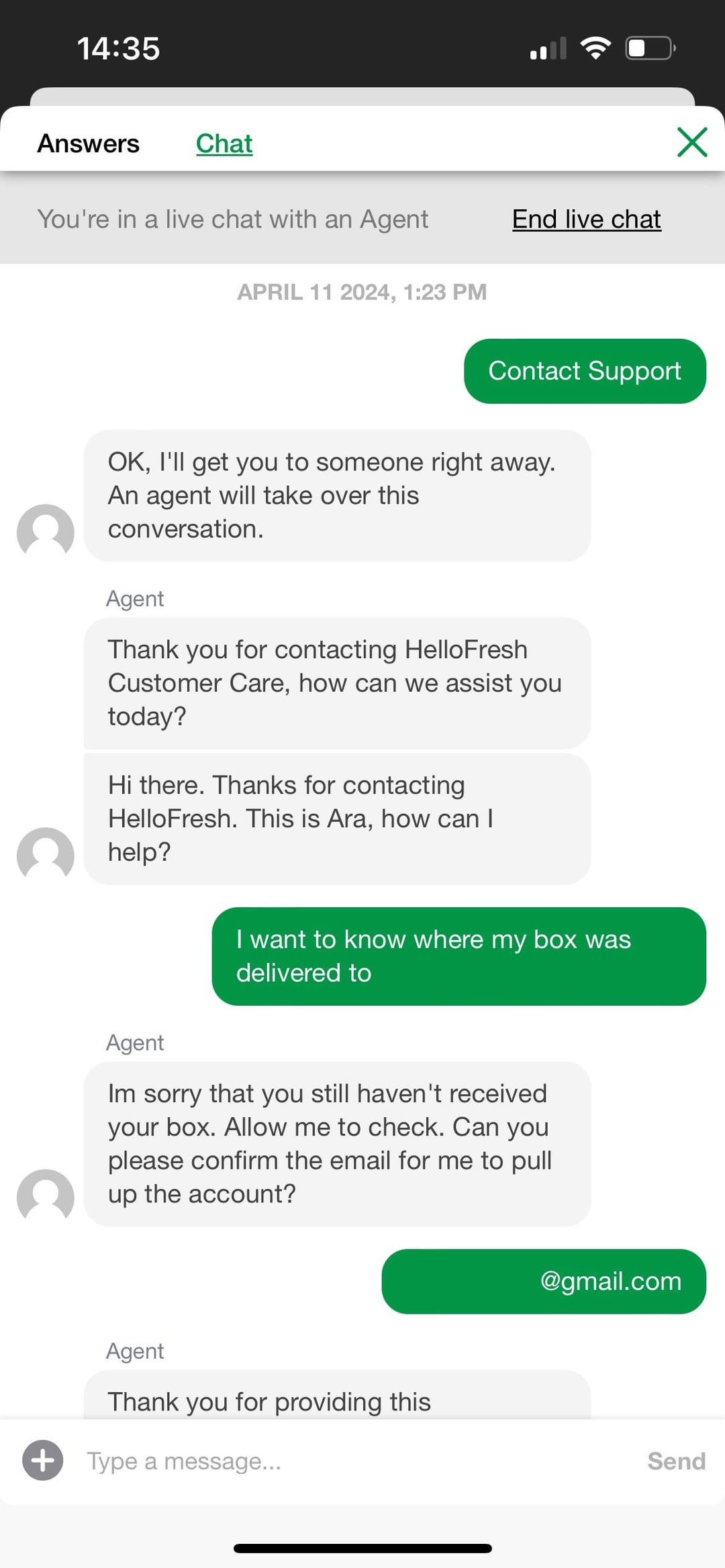Tap the Wi-Fi status icon

[595, 48]
